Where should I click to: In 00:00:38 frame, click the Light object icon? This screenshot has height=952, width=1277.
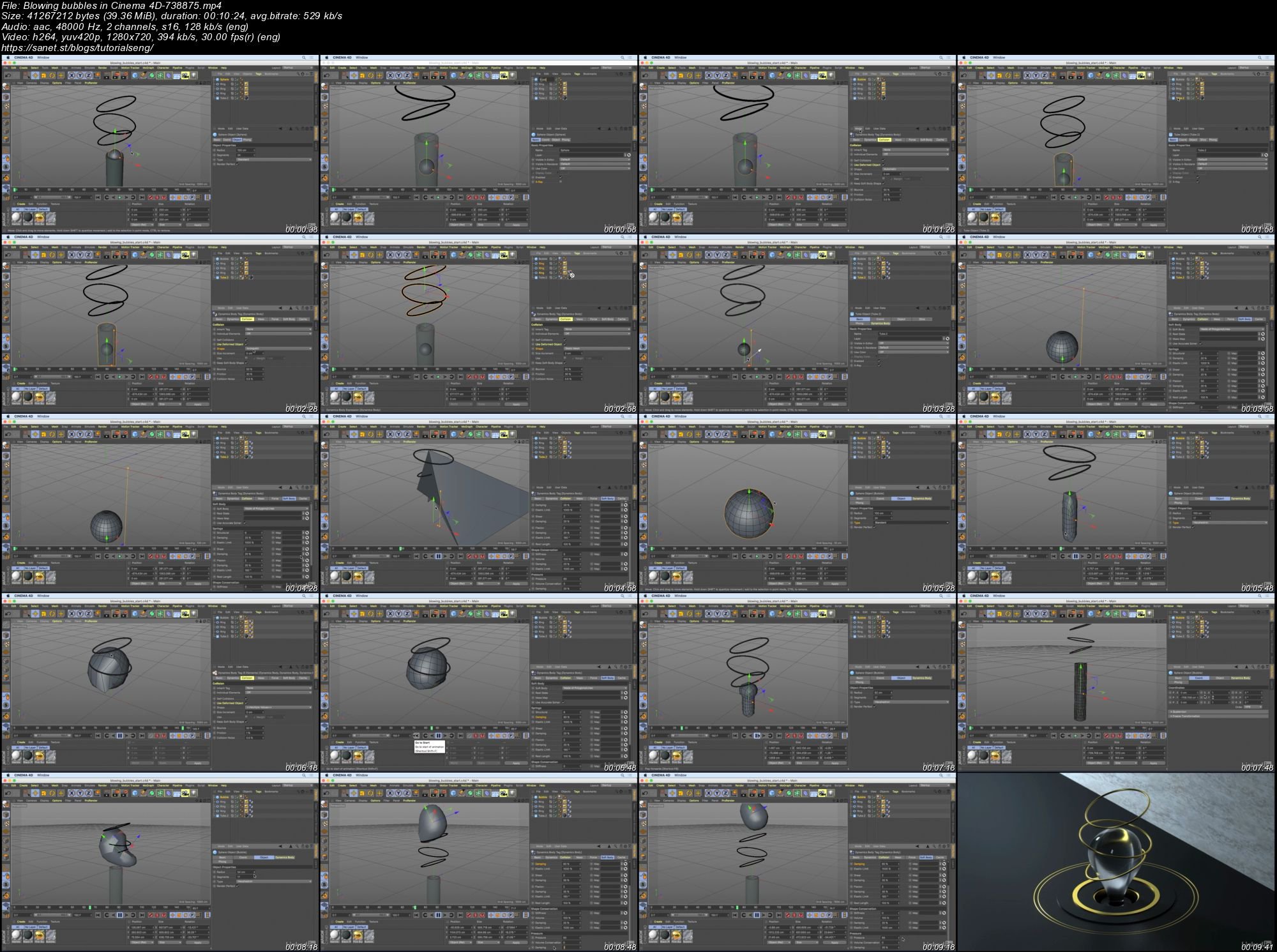point(193,75)
